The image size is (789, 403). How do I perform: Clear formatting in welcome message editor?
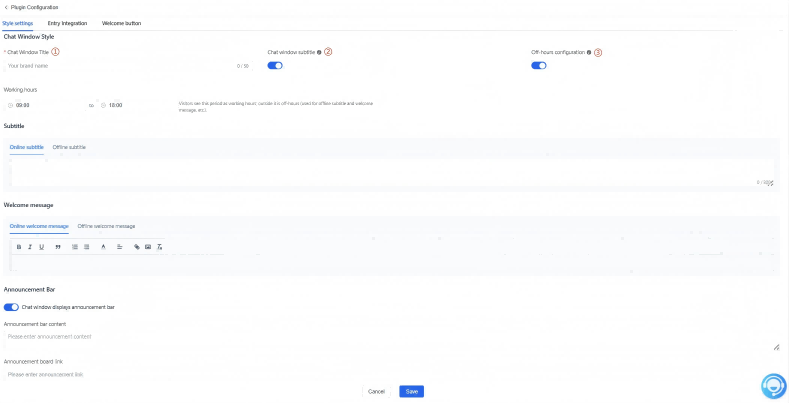160,247
